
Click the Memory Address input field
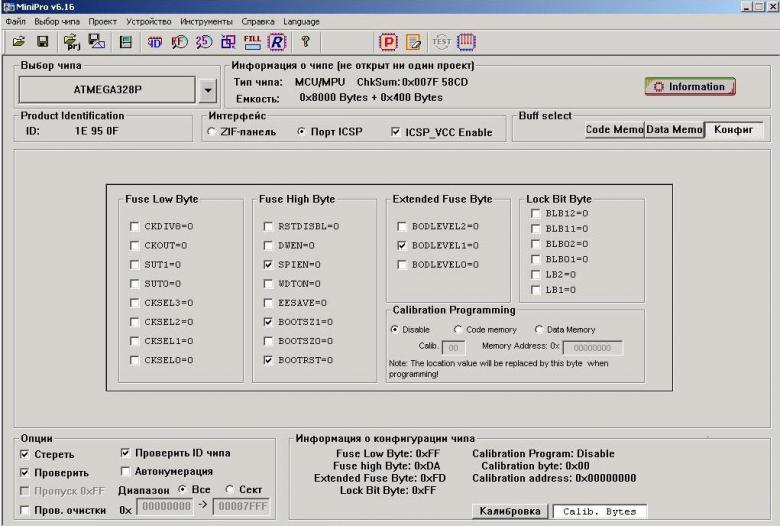(592, 348)
